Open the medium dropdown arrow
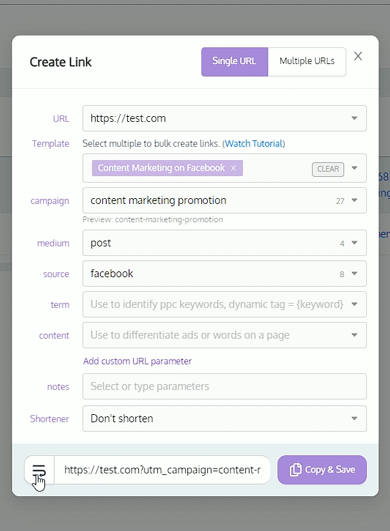This screenshot has height=531, width=390. [x=354, y=243]
